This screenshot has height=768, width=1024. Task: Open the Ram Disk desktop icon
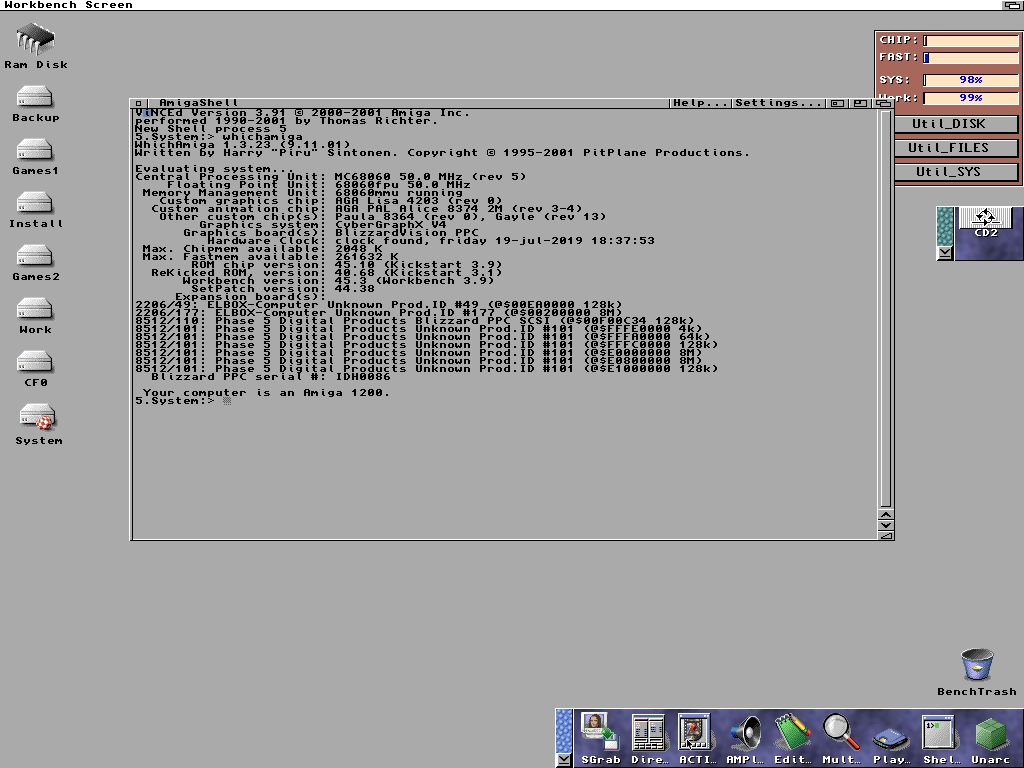point(36,46)
